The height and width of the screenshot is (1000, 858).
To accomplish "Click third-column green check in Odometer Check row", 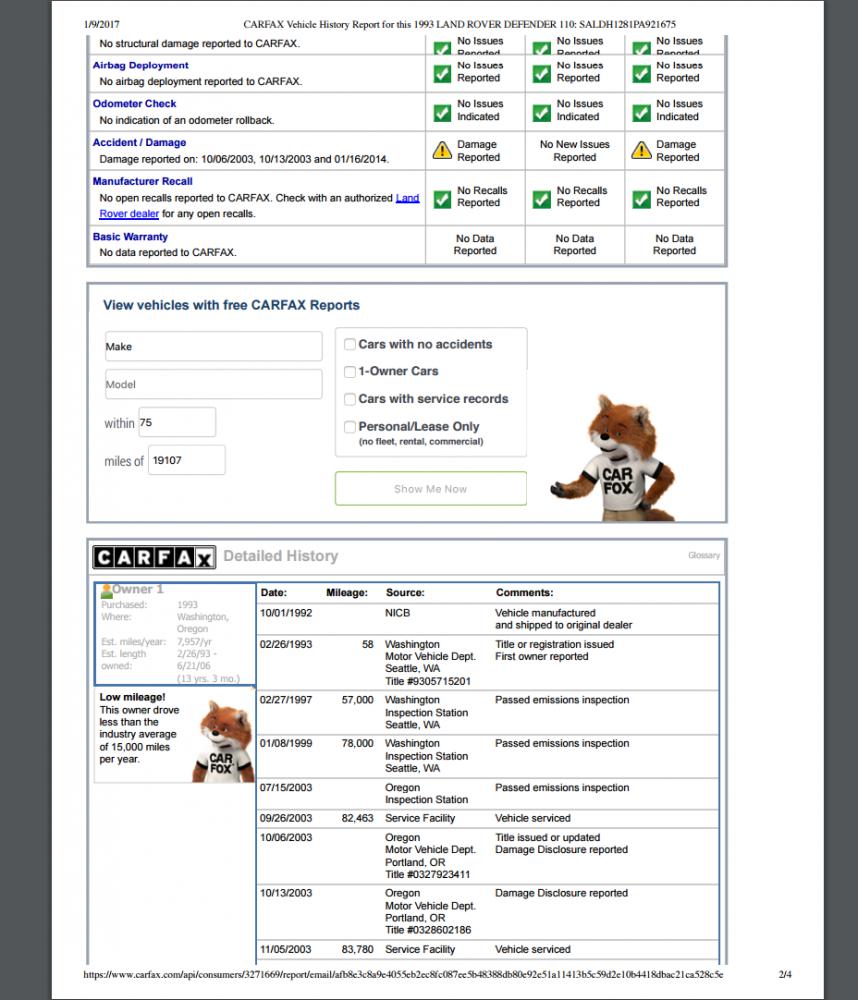I will (x=641, y=113).
